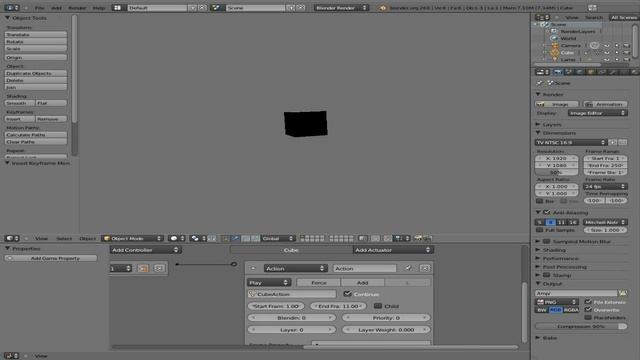This screenshot has width=640, height=360.
Task: Click the OpenGL render image icon in 3D header
Action: (418, 238)
